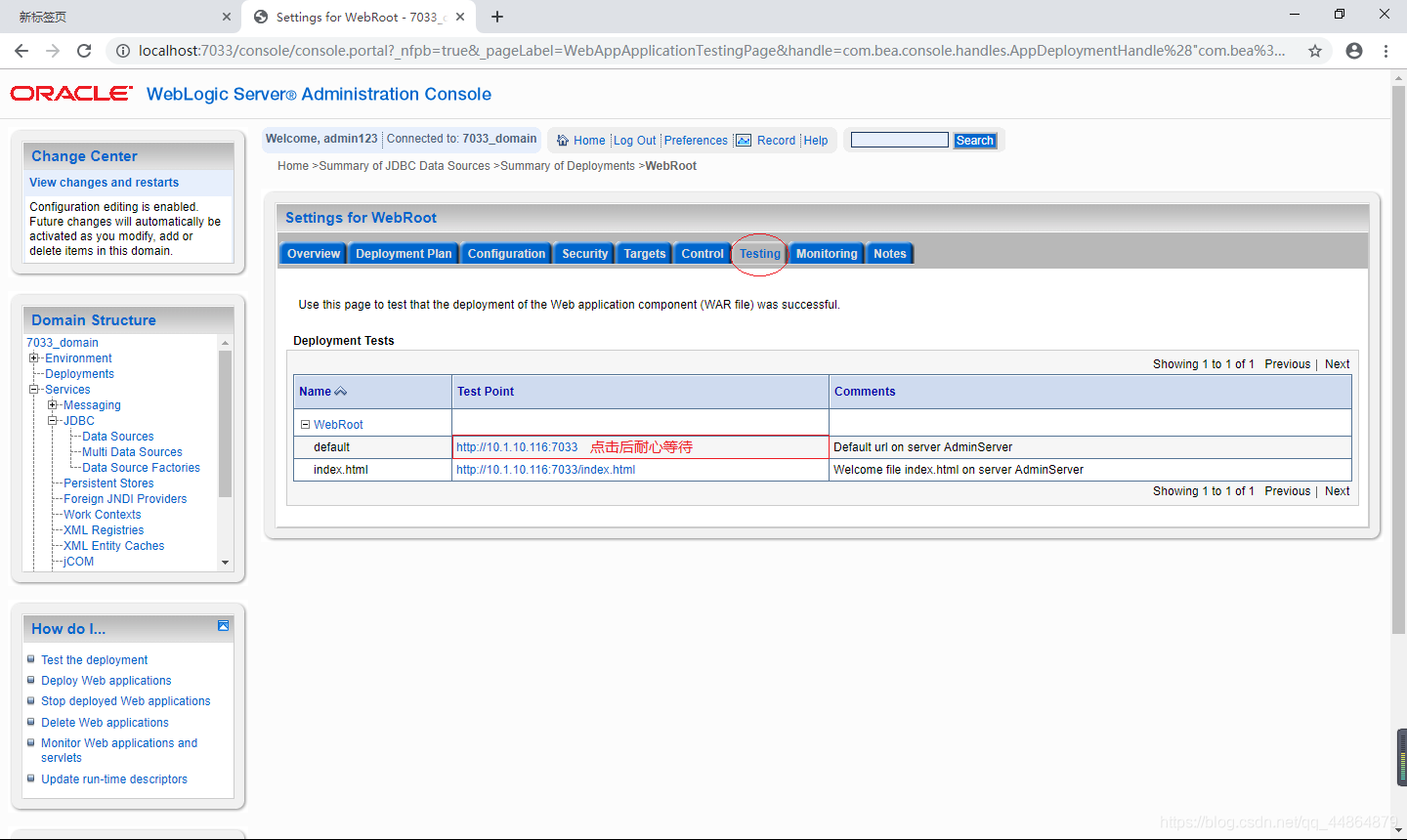This screenshot has width=1407, height=840.
Task: Collapse the JDBC tree node
Action: coord(53,421)
